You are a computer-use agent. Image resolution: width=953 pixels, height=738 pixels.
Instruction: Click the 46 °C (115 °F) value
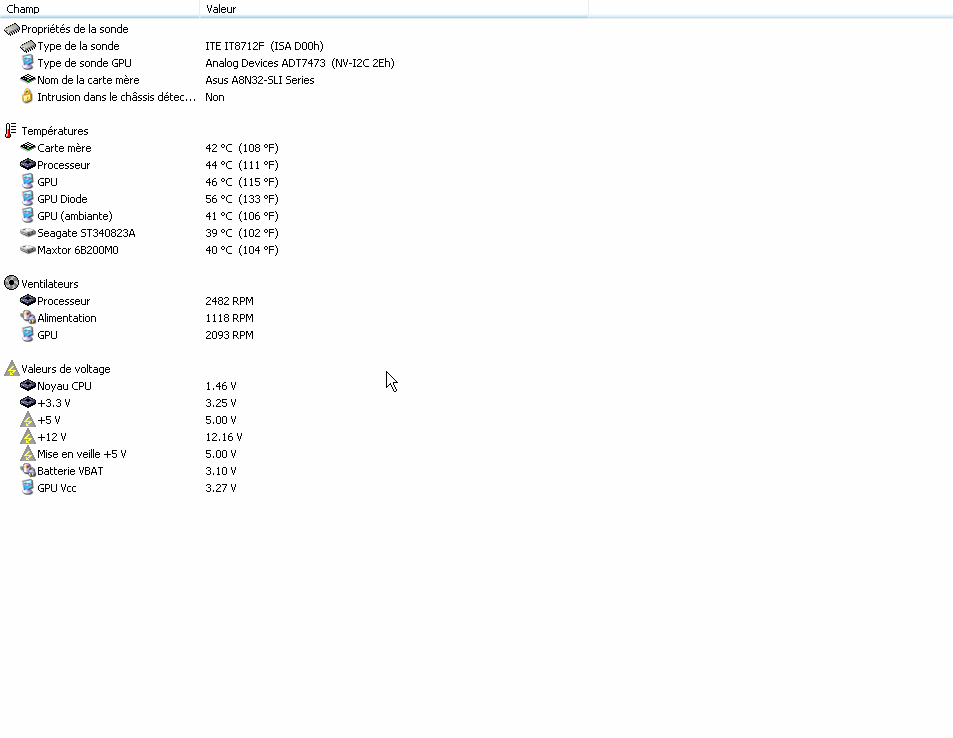(x=242, y=182)
